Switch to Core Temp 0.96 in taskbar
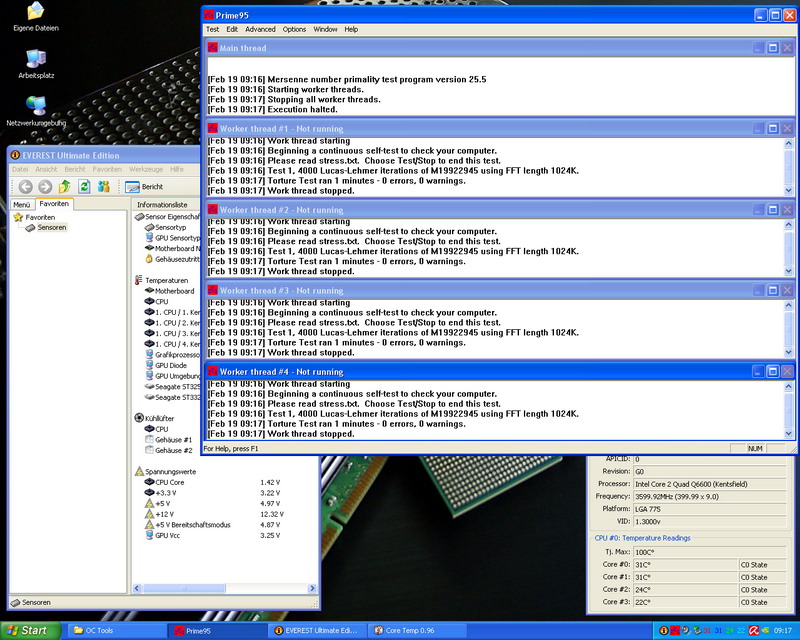Screen dimensions: 800x640 (x=411, y=631)
